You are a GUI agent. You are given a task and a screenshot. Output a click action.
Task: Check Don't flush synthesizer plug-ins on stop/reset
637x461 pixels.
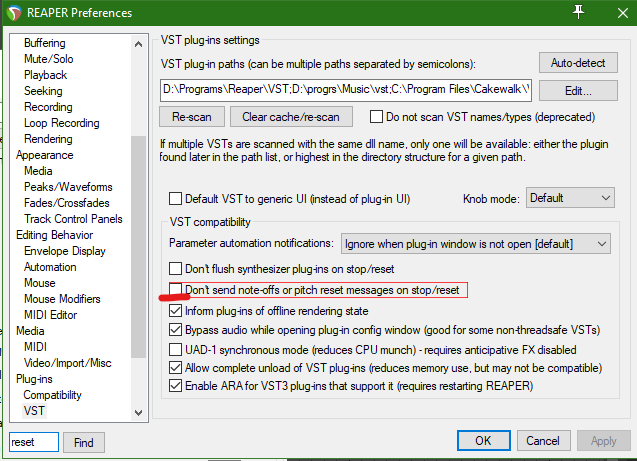(x=176, y=269)
